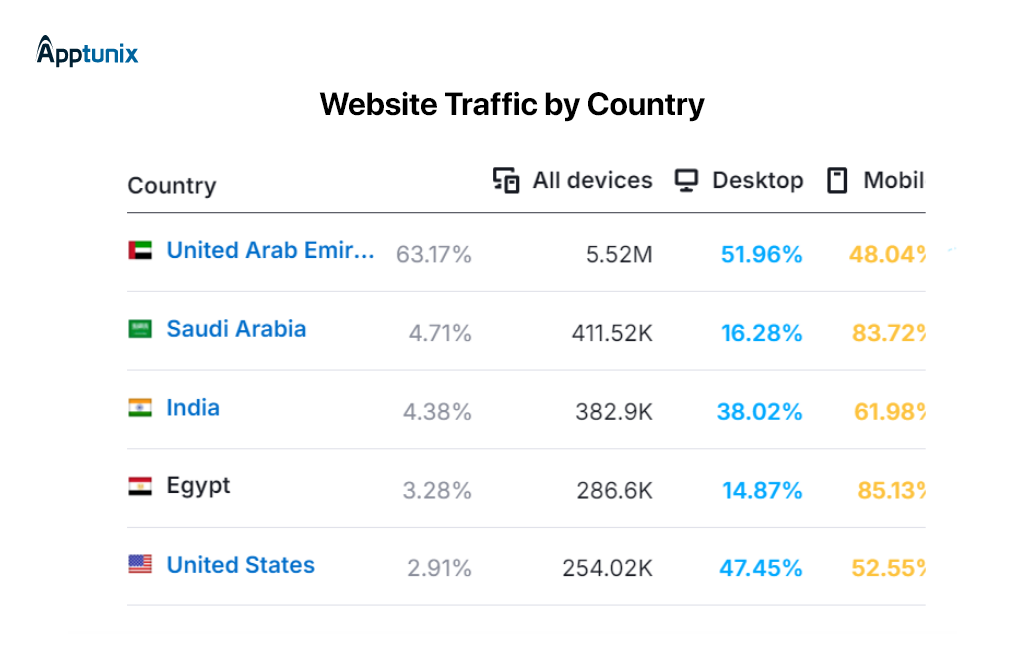Open the United States country link
Image resolution: width=1024 pixels, height=647 pixels.
[x=240, y=565]
